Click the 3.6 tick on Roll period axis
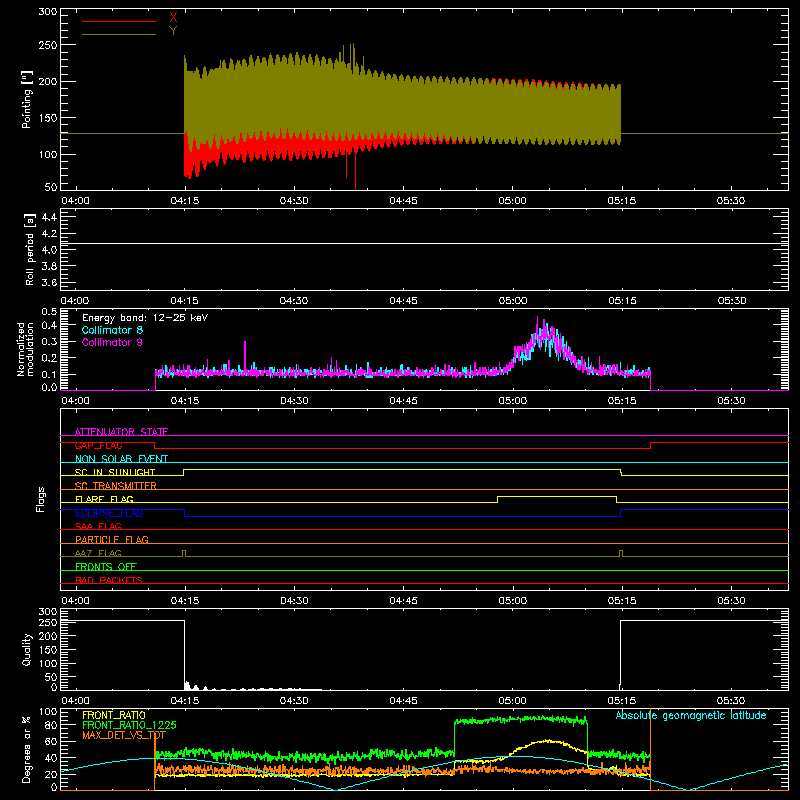This screenshot has height=800, width=800. [49, 283]
